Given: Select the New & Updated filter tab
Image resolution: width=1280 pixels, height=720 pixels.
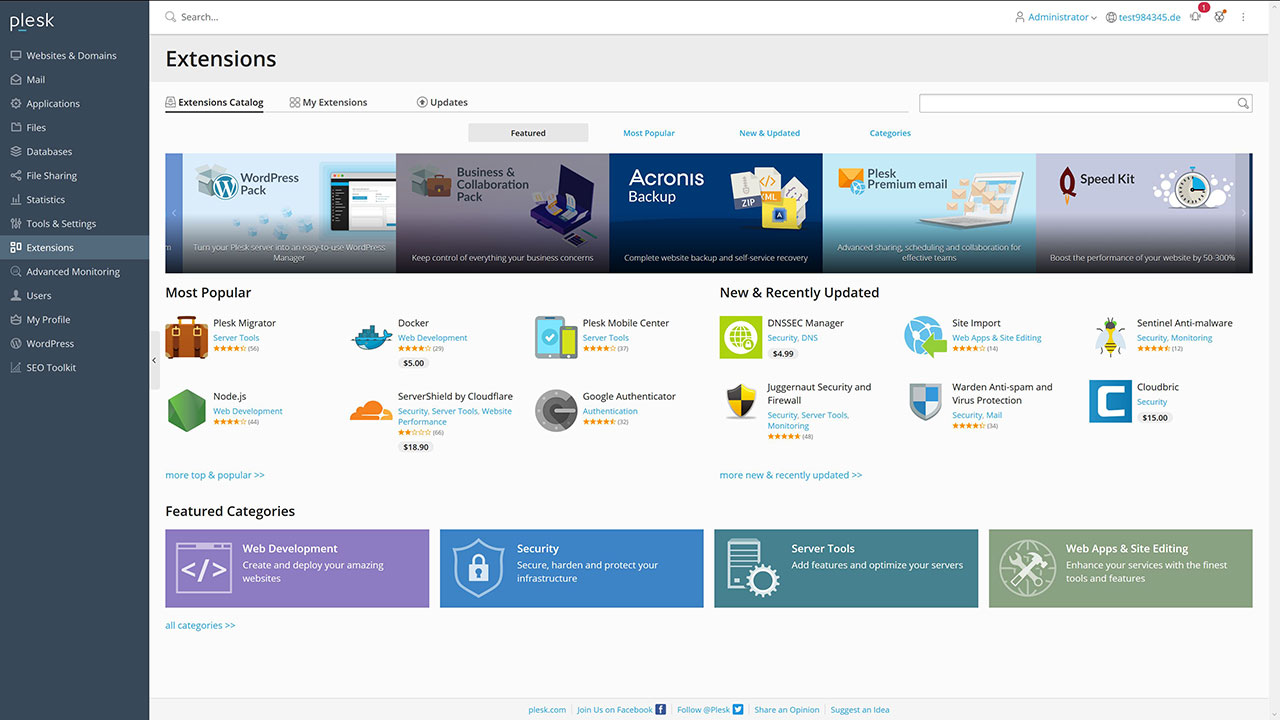Looking at the screenshot, I should pos(769,133).
